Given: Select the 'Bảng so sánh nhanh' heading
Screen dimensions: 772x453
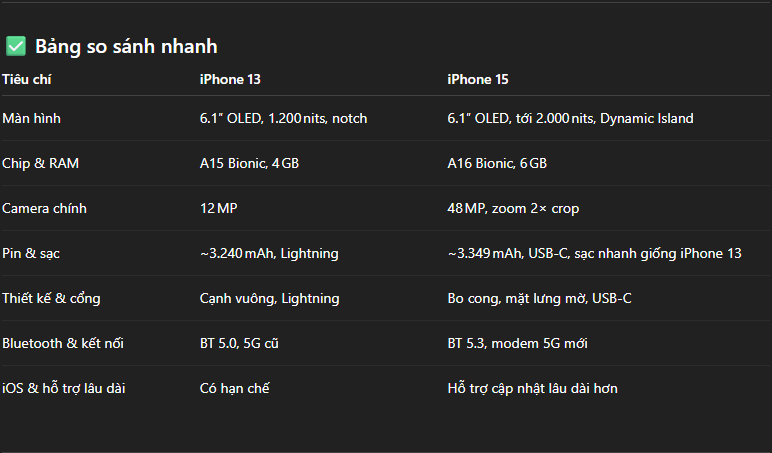Looking at the screenshot, I should 126,46.
